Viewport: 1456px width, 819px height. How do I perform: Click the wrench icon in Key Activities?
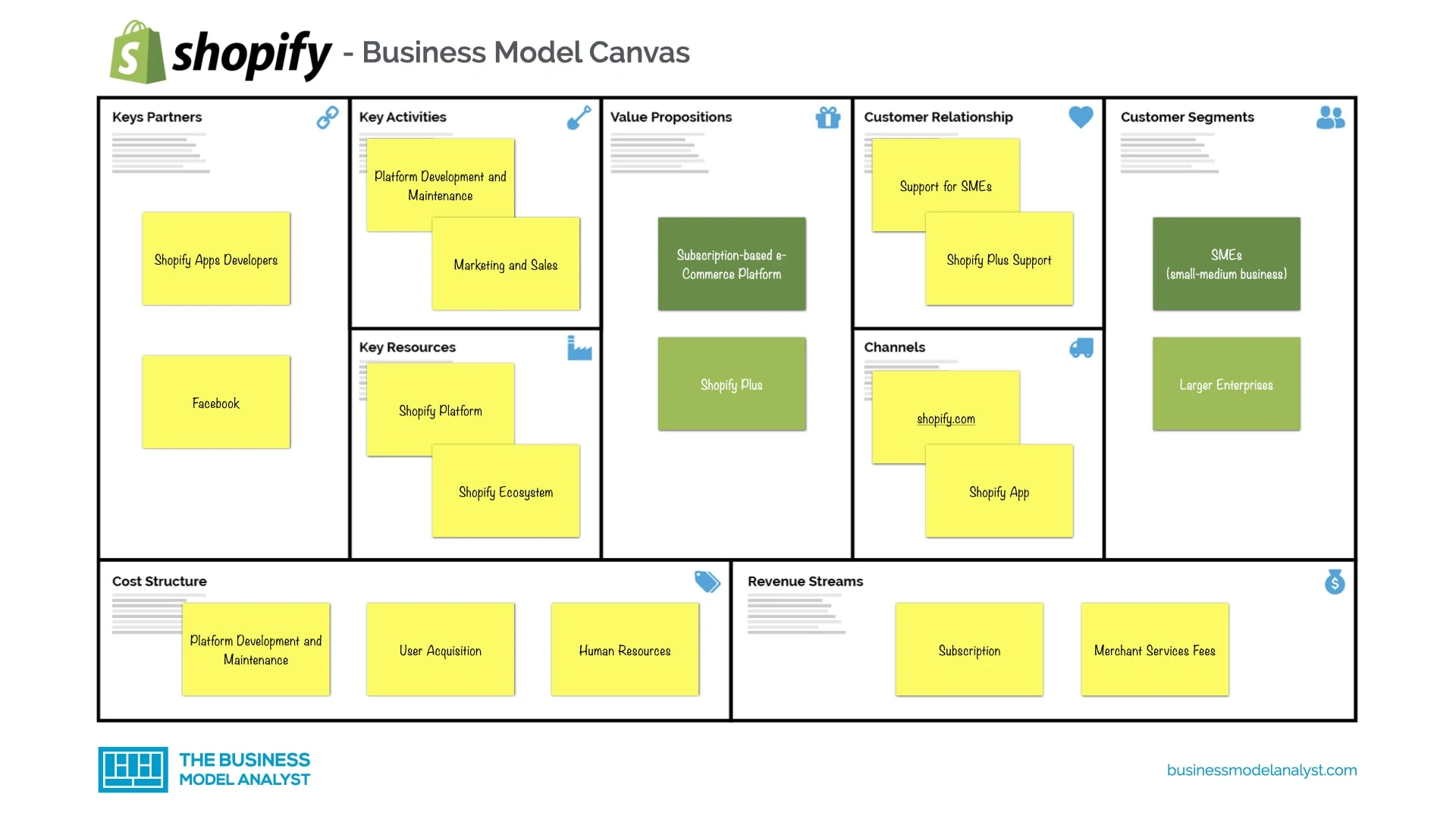580,118
